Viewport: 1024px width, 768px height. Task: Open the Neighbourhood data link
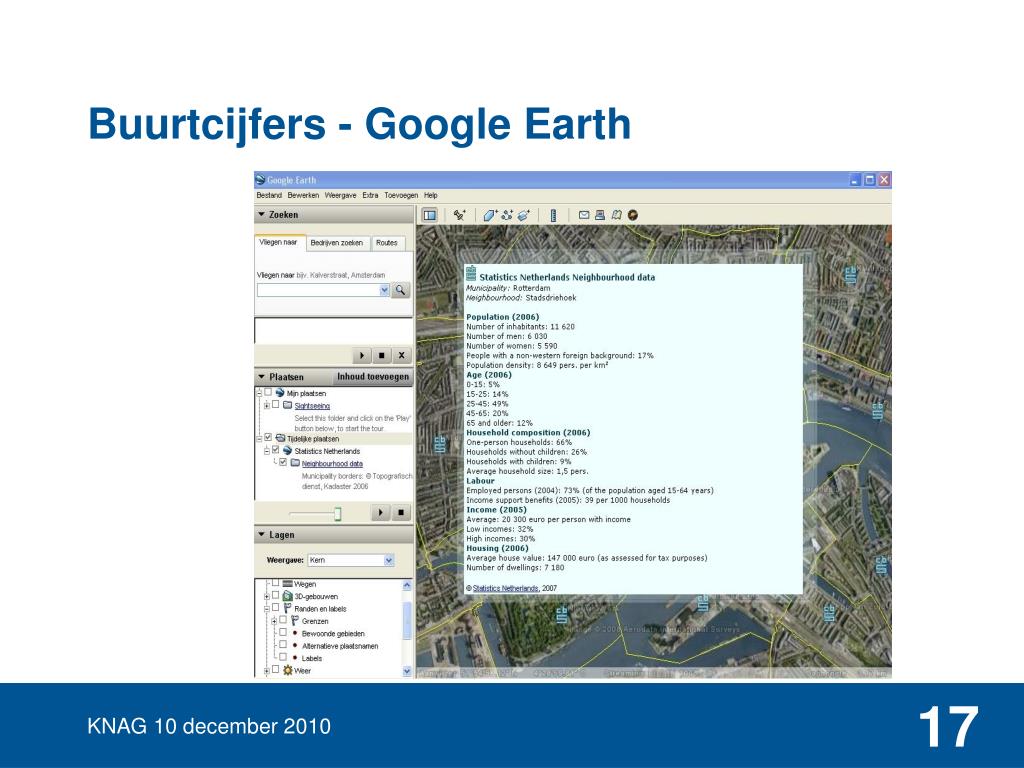coord(332,464)
